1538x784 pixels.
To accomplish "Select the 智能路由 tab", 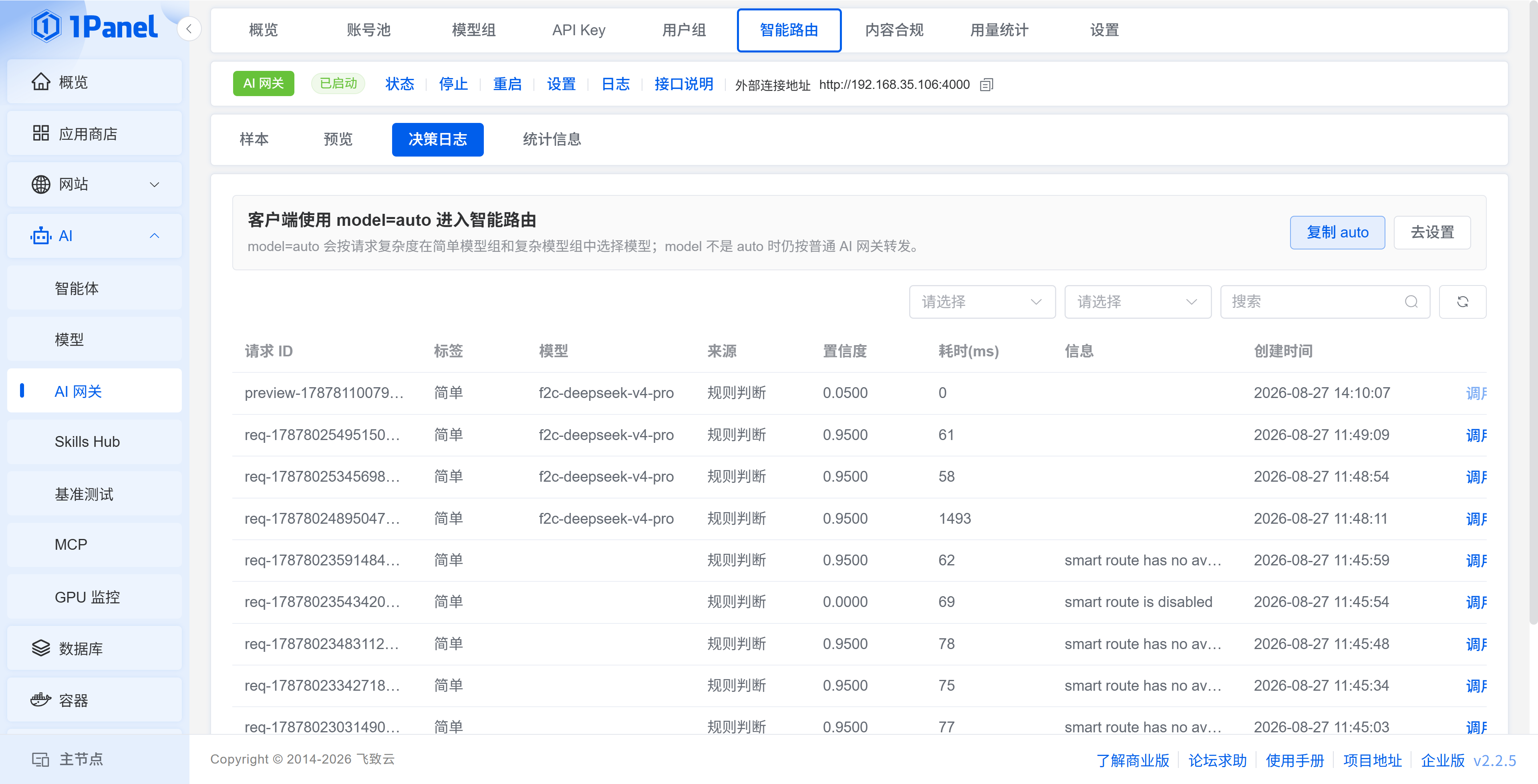I will 789,30.
